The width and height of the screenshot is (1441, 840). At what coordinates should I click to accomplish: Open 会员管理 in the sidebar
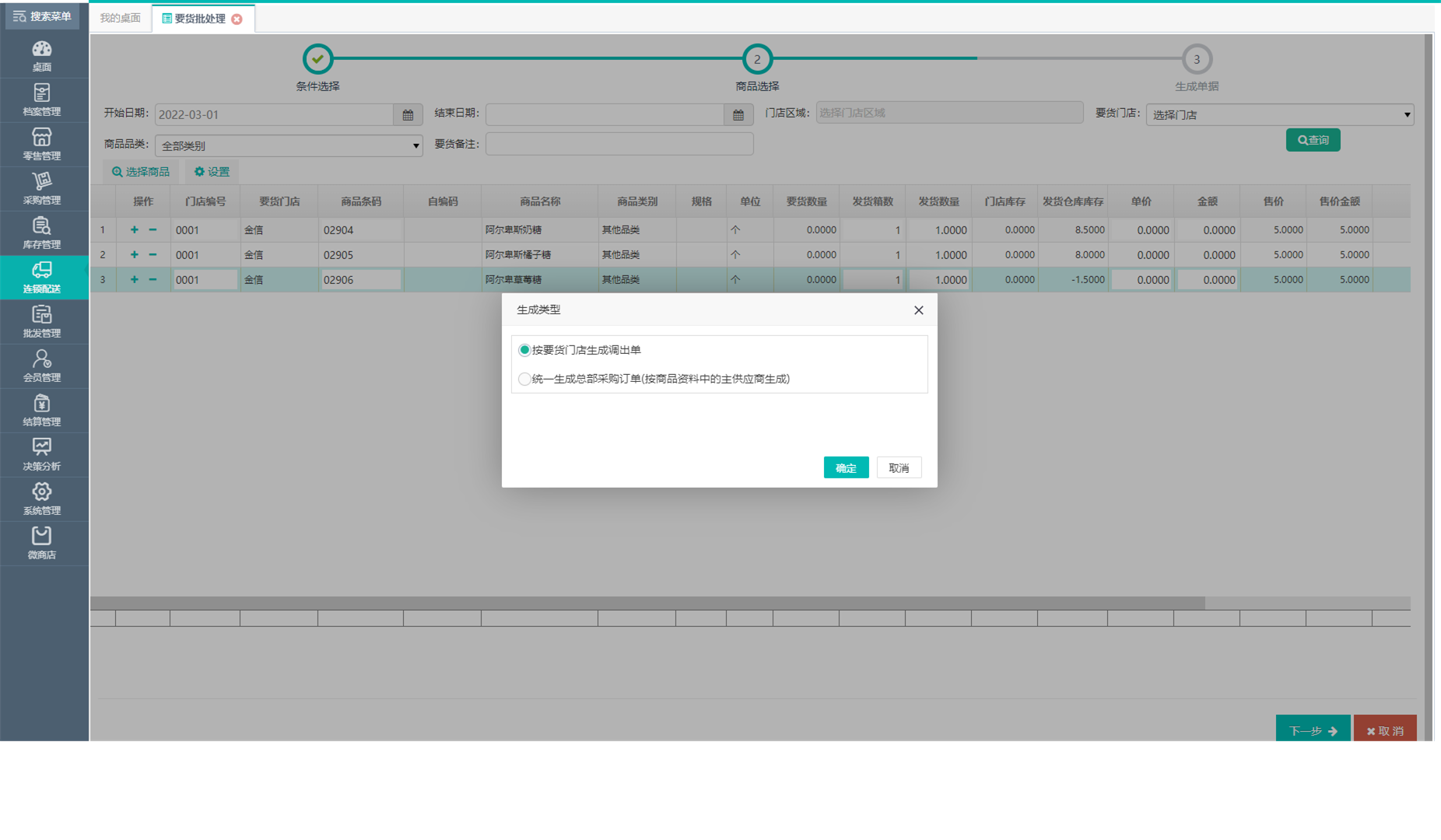click(x=42, y=366)
